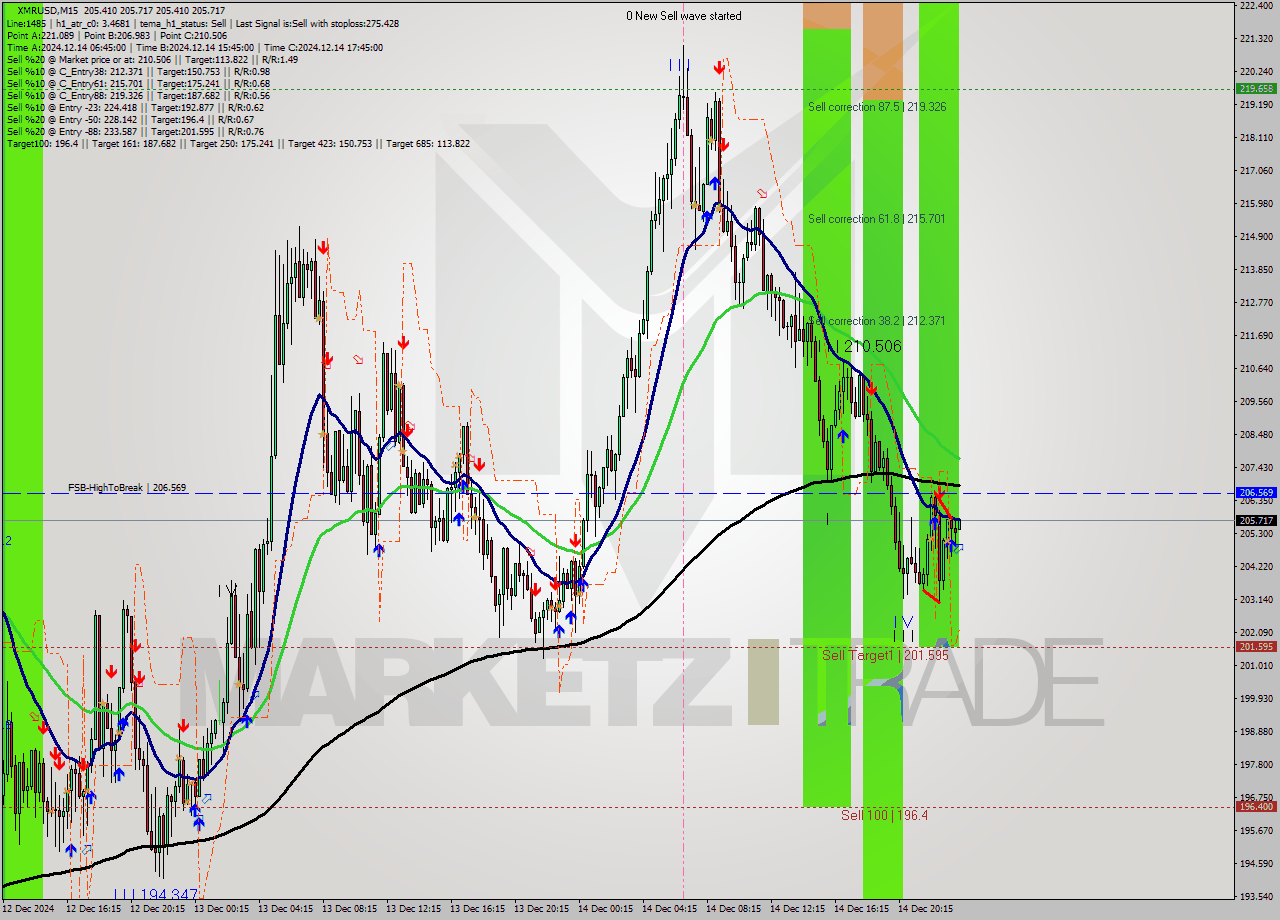The image size is (1280, 920).
Task: Click the red 196.400 price tag on axis
Action: click(1256, 806)
